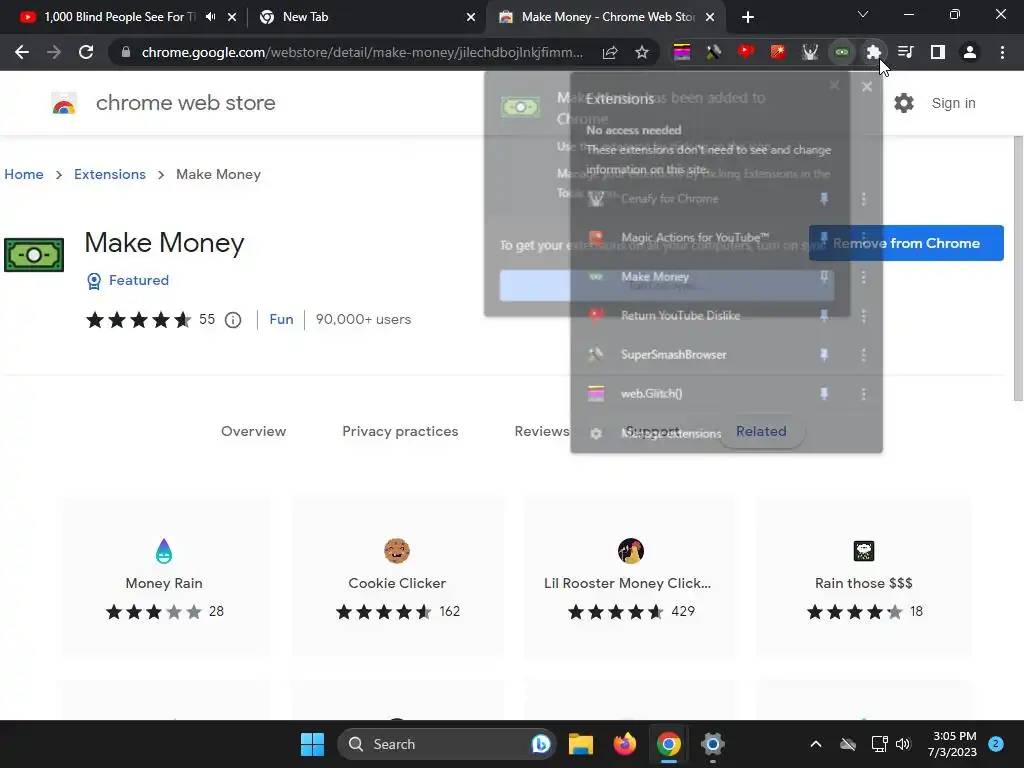Launch Firefox from the taskbar
Screen dimensions: 1024x768
tap(625, 744)
